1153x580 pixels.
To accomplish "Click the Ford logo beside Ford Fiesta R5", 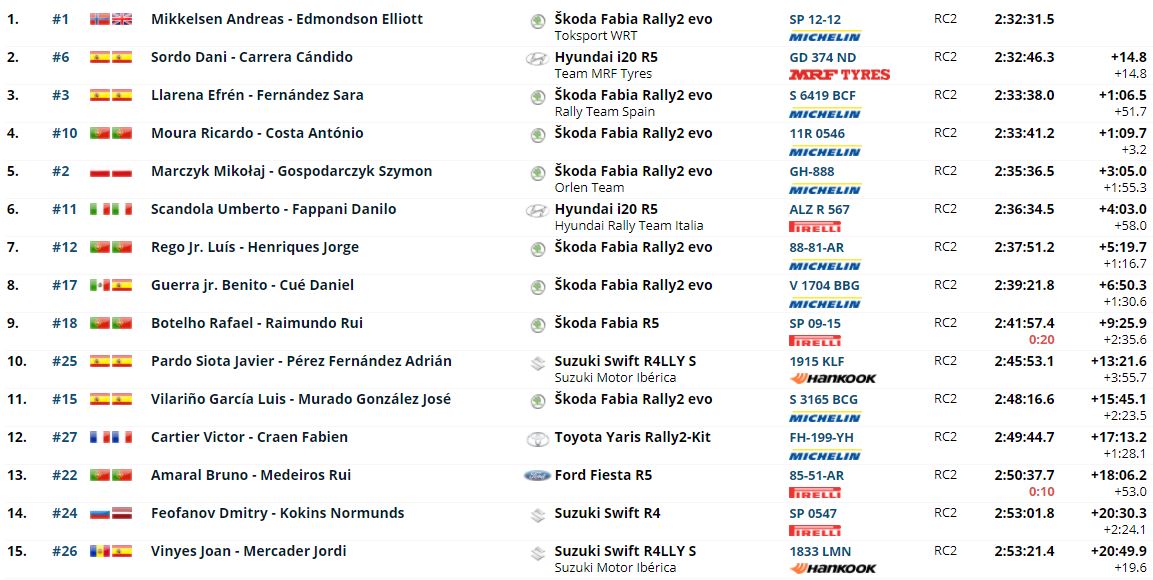I will 537,476.
